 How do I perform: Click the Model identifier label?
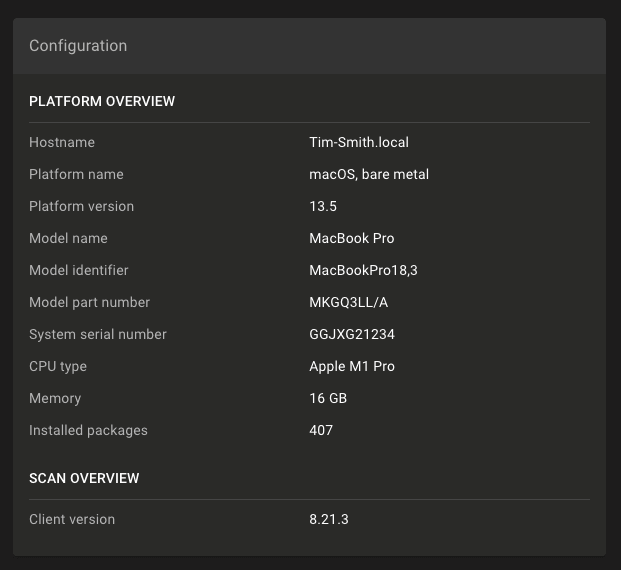coord(78,270)
